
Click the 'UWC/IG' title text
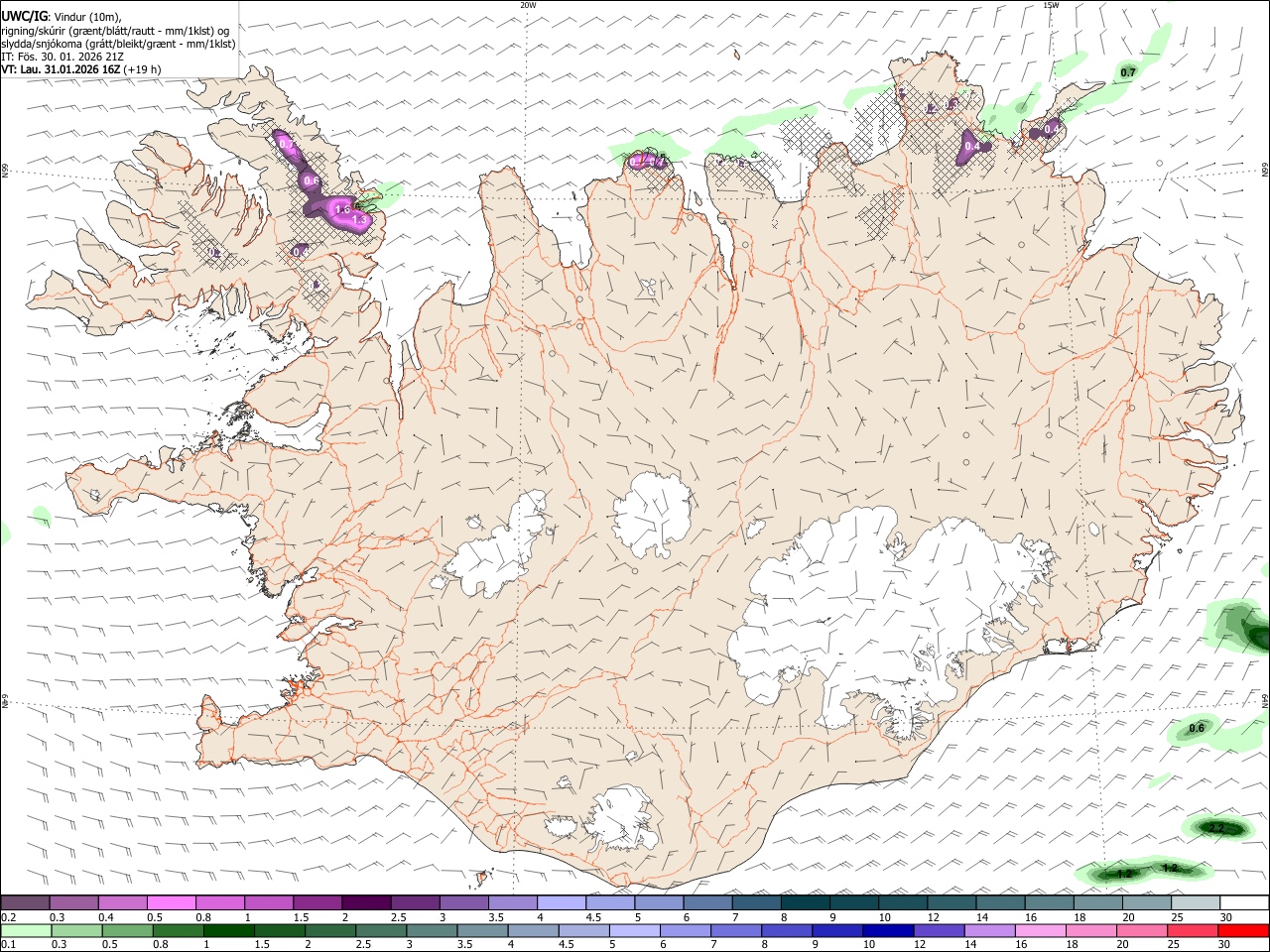click(x=24, y=17)
